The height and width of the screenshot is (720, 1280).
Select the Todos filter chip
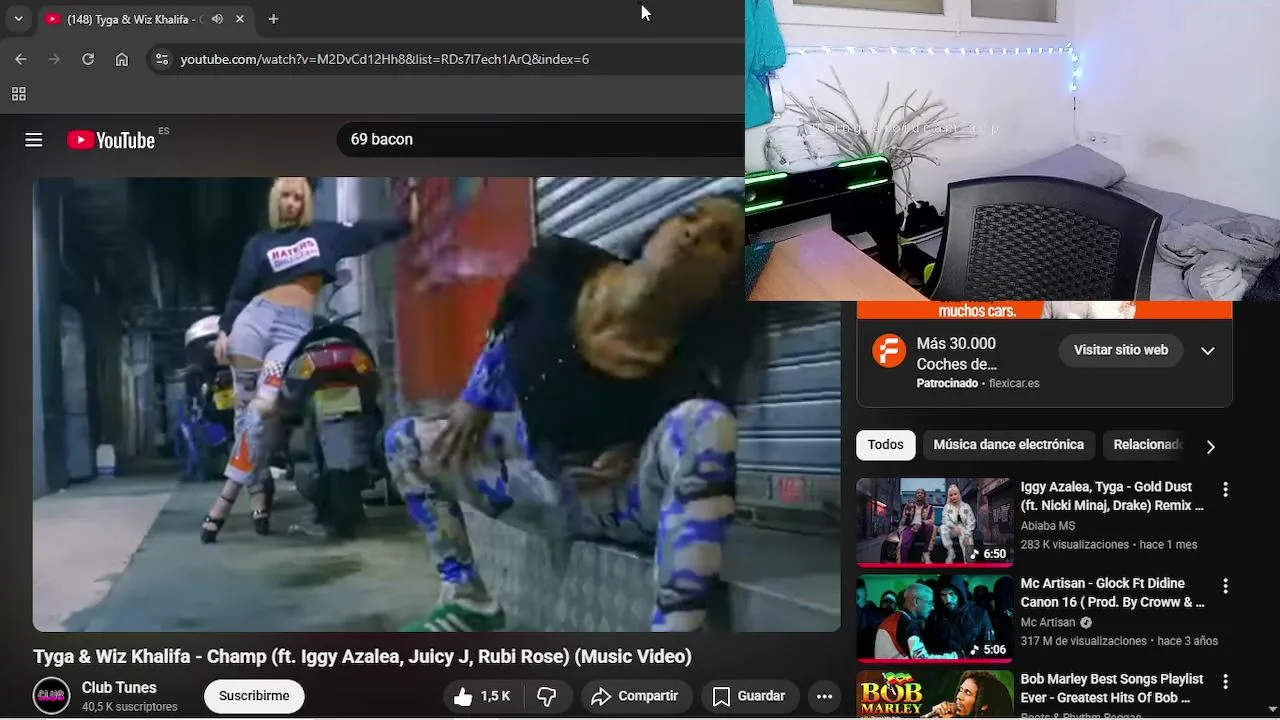pos(885,445)
